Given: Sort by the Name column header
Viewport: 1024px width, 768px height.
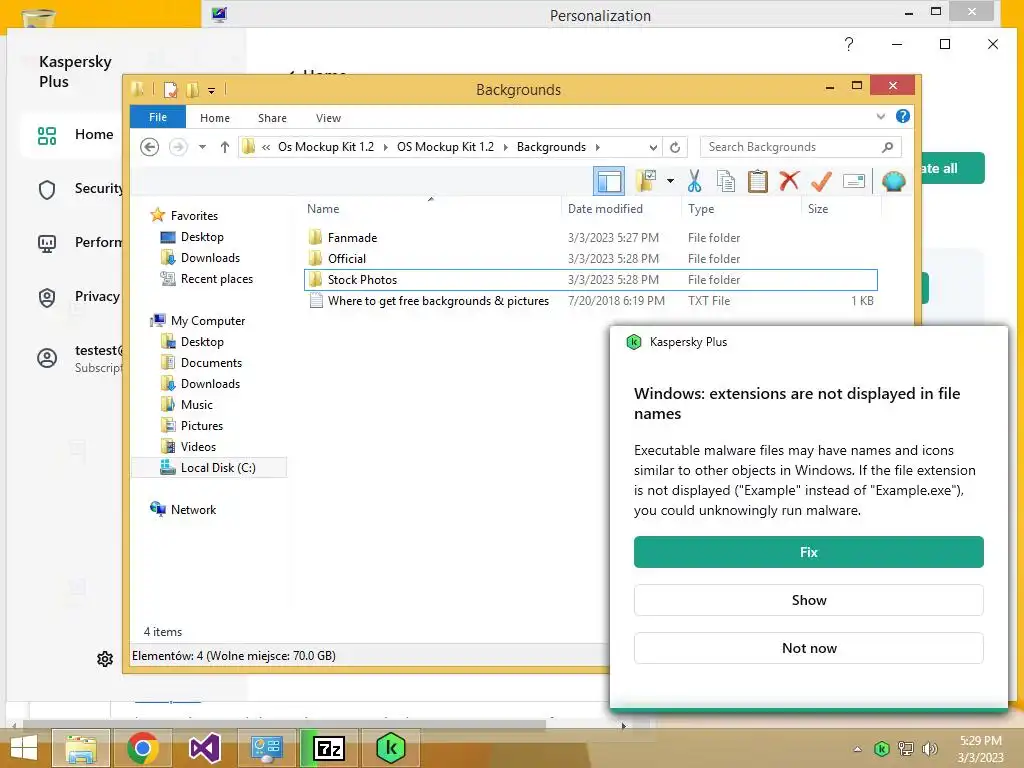Looking at the screenshot, I should click(323, 209).
